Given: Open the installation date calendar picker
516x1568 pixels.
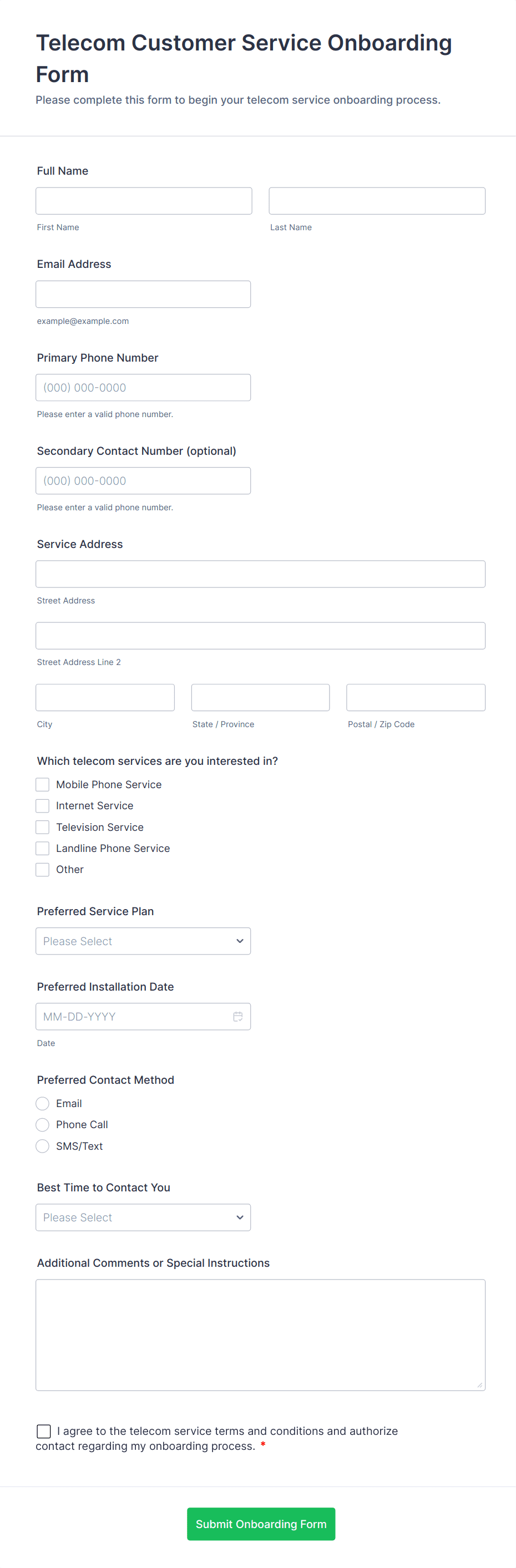Looking at the screenshot, I should [237, 1017].
